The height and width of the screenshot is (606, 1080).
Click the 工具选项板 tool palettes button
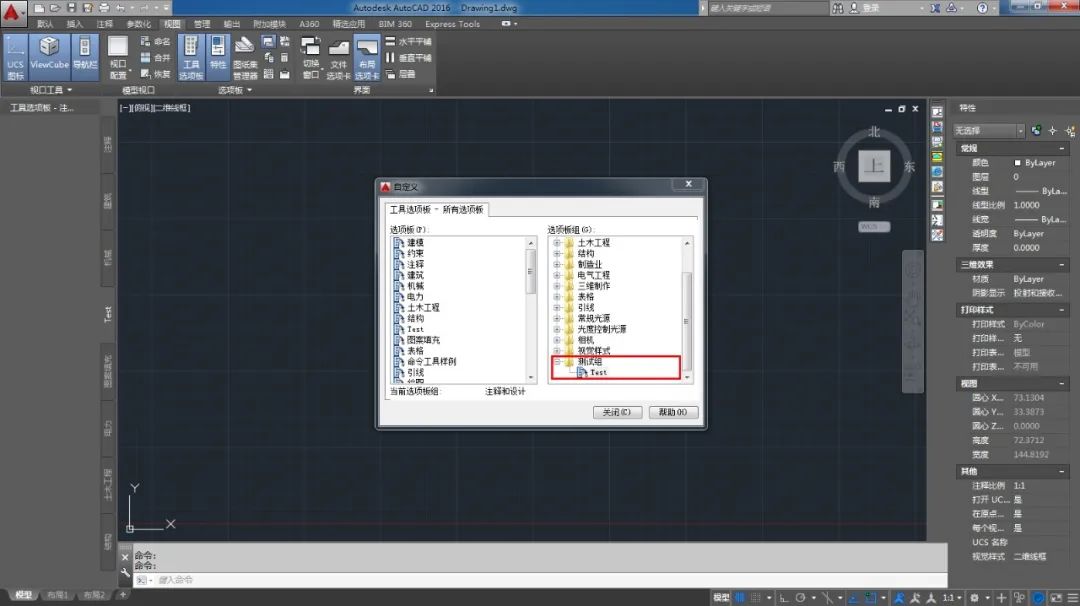click(x=190, y=56)
